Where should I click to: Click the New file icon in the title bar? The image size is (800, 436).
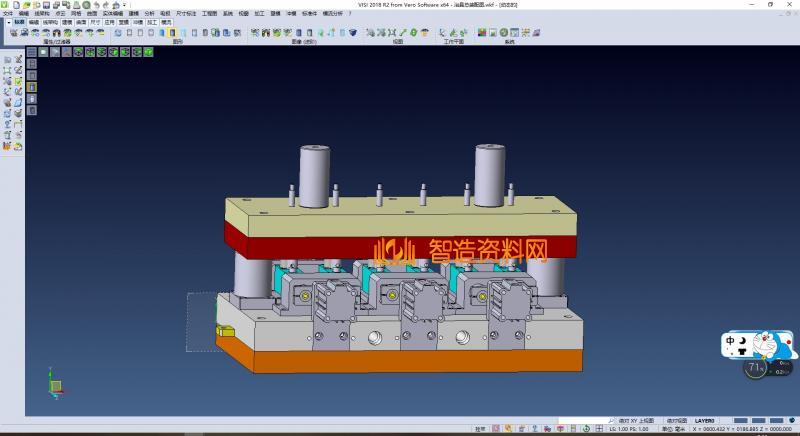(x=14, y=5)
